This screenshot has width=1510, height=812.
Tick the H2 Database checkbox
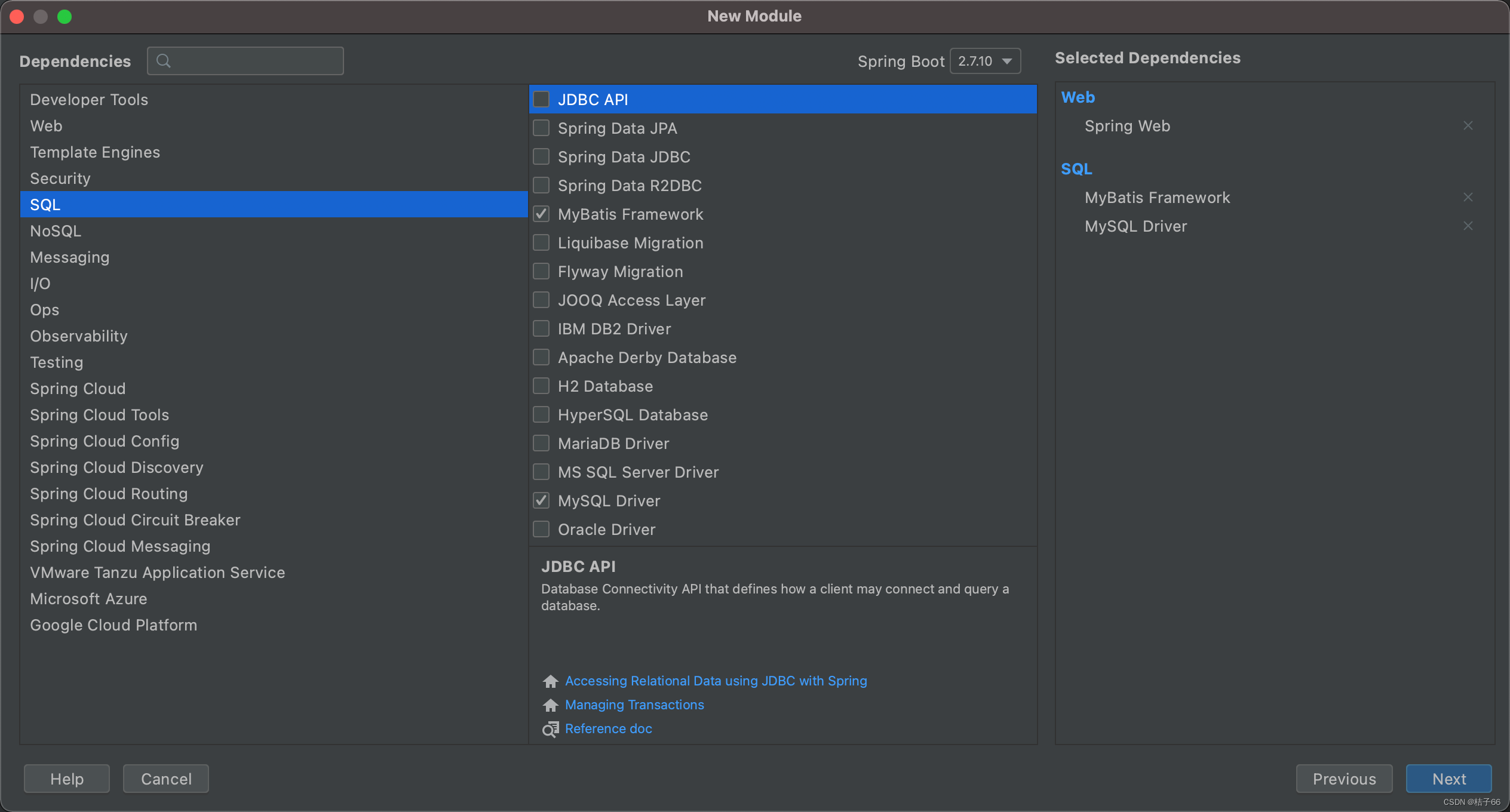(541, 386)
